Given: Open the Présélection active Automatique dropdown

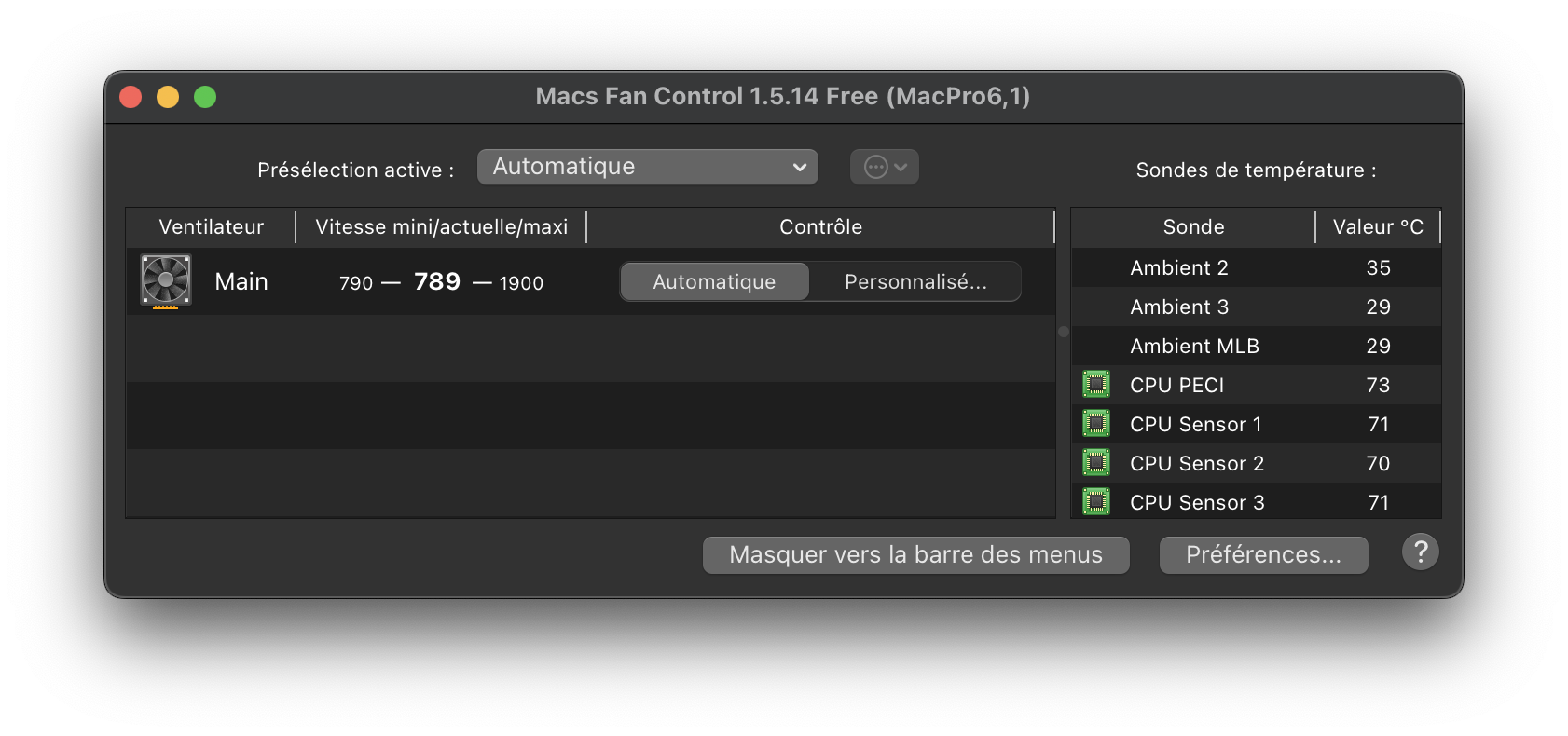Looking at the screenshot, I should (648, 167).
